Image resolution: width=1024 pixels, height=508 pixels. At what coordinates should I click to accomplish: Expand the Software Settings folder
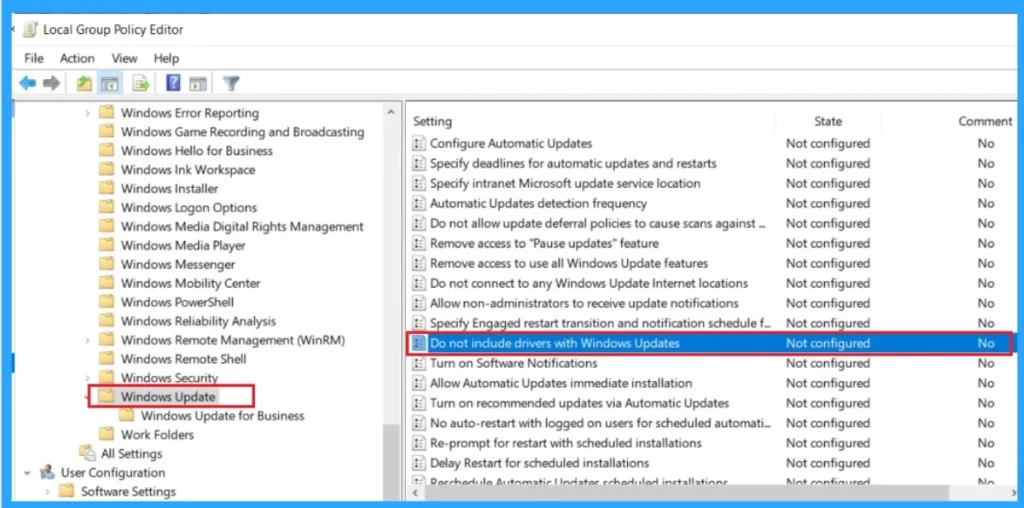pyautogui.click(x=47, y=491)
